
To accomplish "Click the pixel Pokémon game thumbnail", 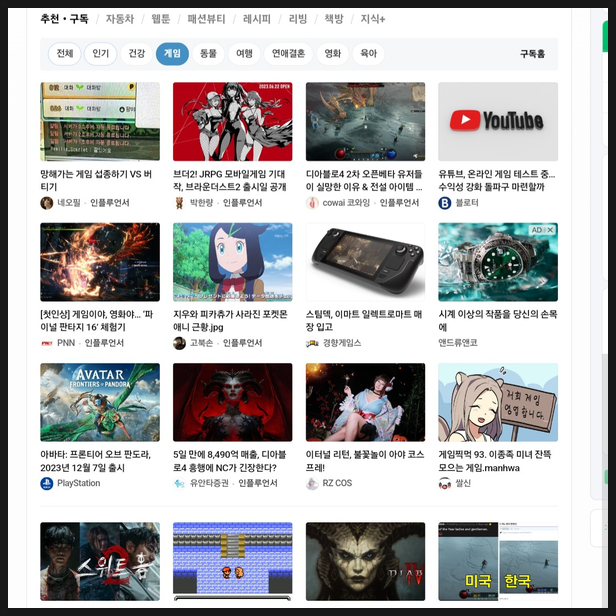I will click(x=233, y=561).
